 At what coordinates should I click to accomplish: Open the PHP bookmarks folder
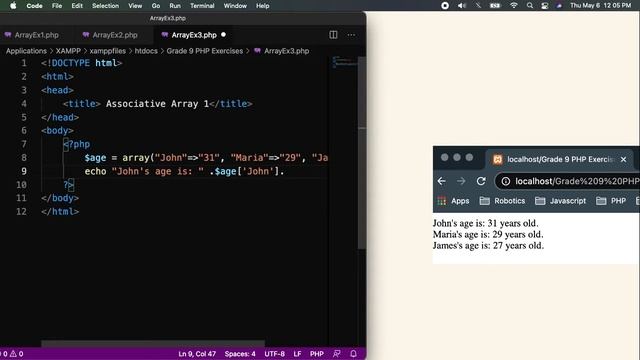[611, 201]
